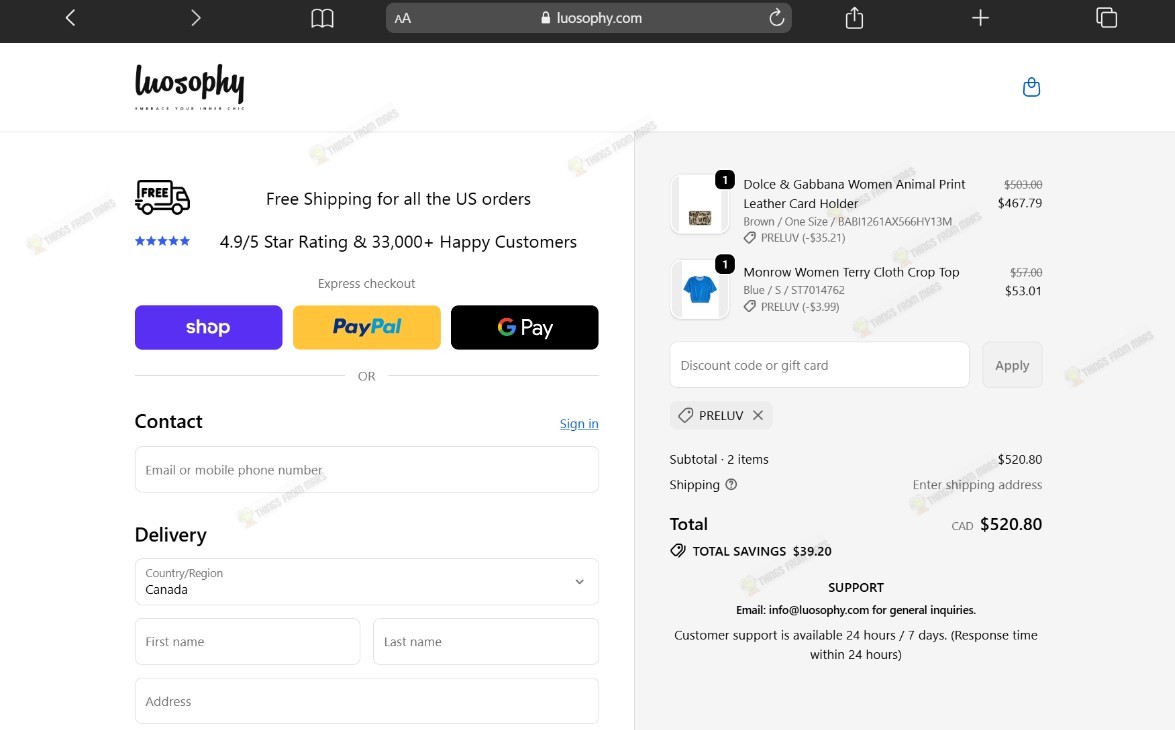Click the Total Savings tag icon
Viewport: 1175px width, 730px height.
(677, 551)
